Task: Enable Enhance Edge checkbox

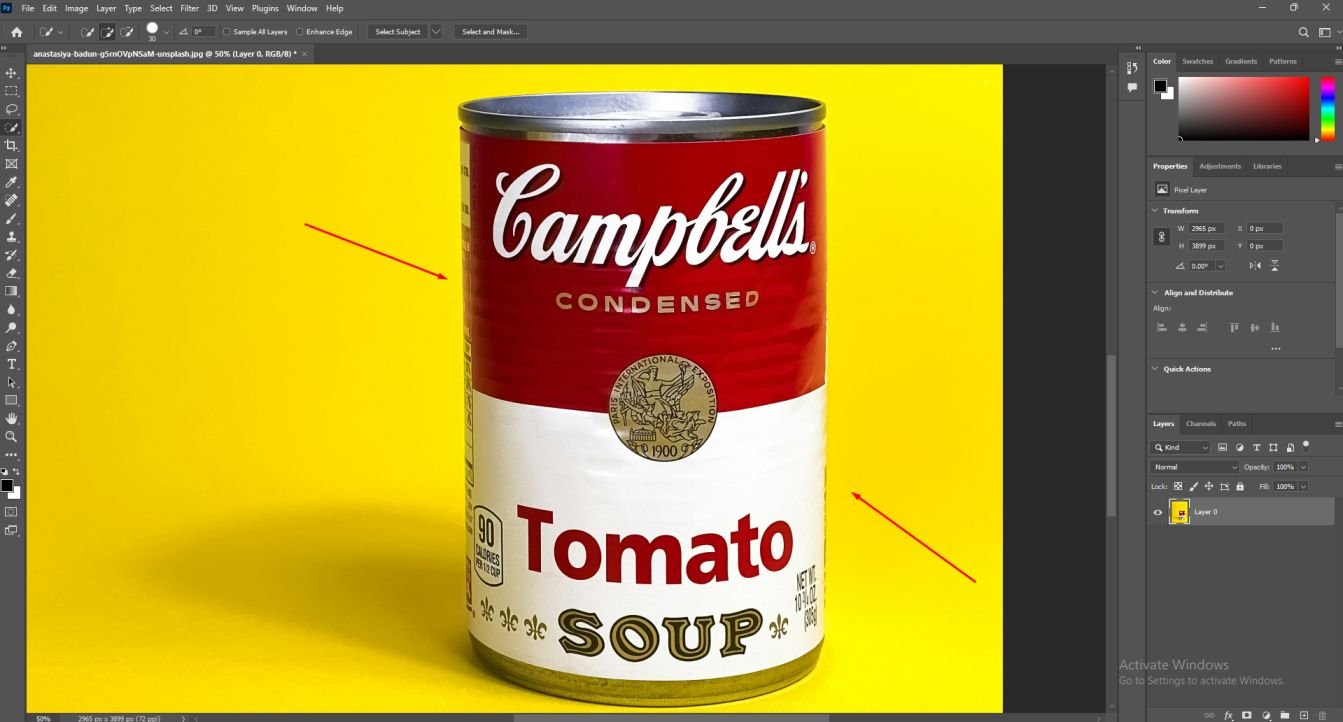Action: pos(299,32)
